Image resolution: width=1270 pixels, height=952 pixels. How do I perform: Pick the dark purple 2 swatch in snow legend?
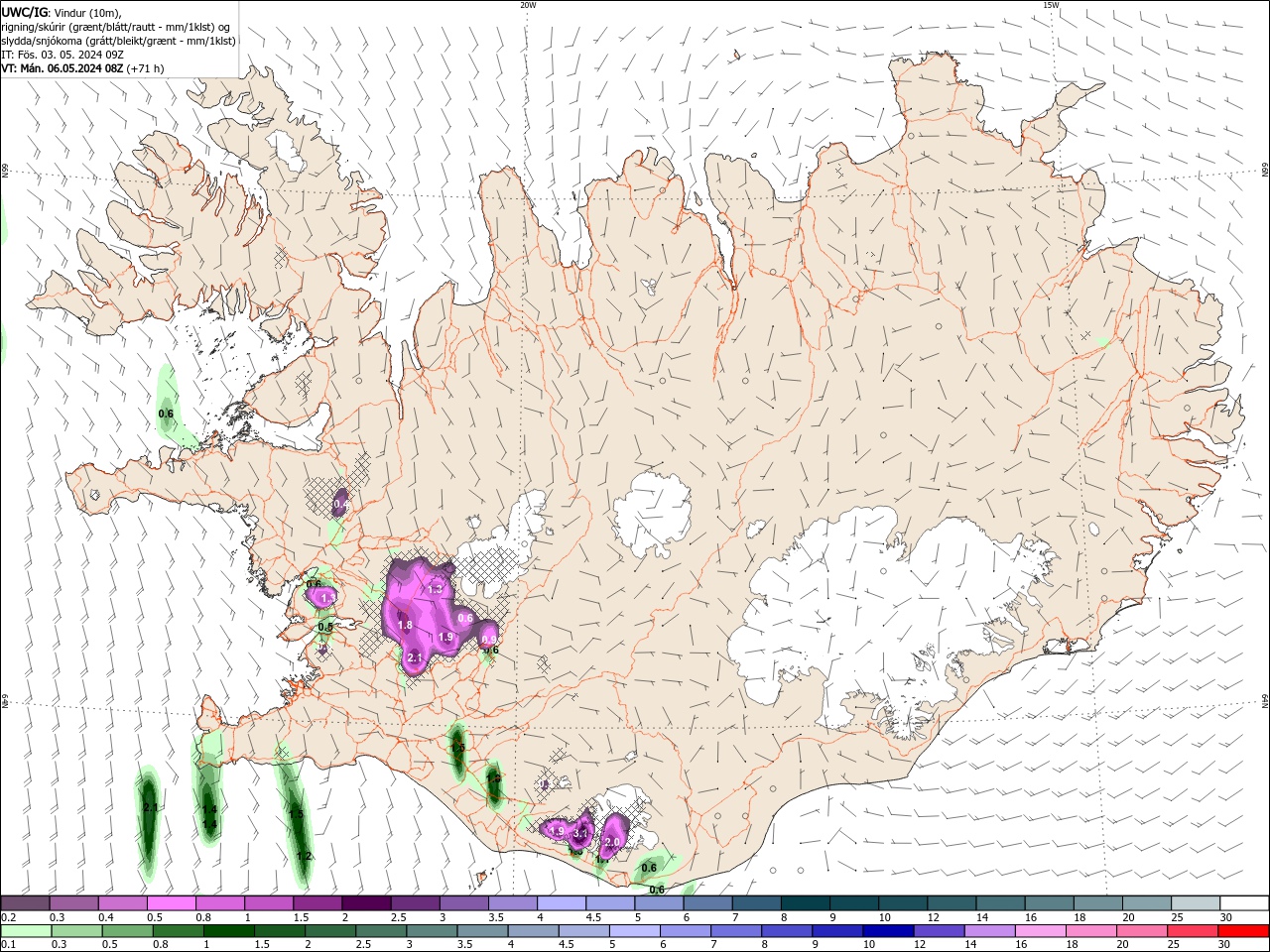pyautogui.click(x=365, y=903)
